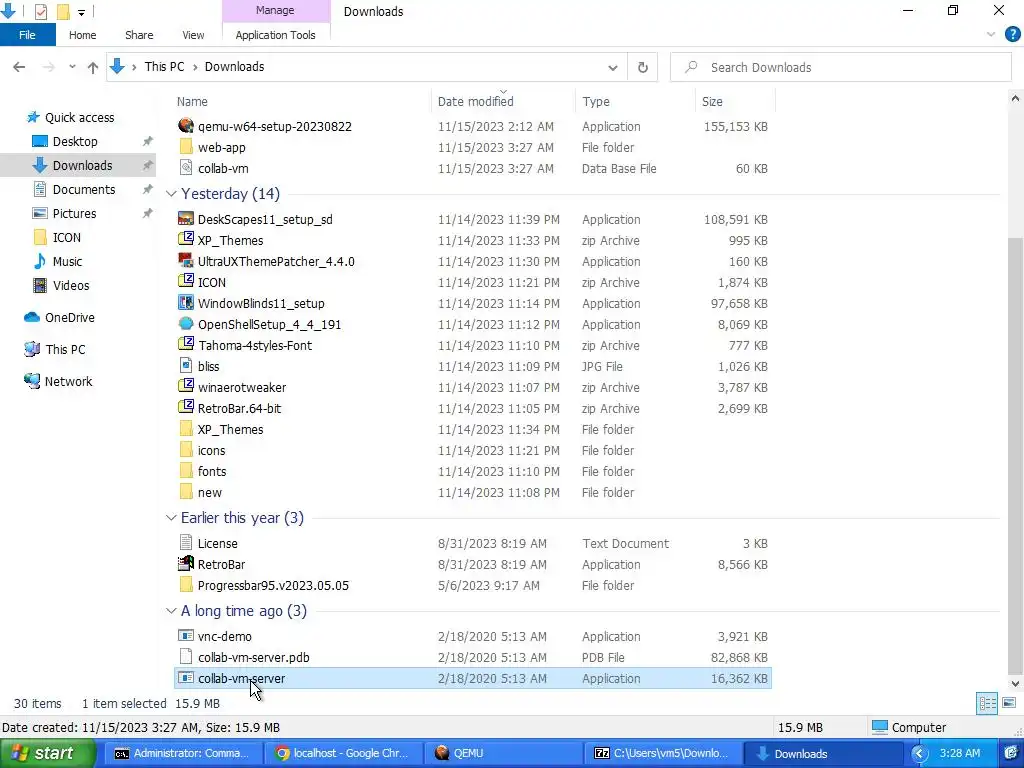1024x768 pixels.
Task: Open Administrator: Command Prompt taskbar button
Action: point(182,753)
